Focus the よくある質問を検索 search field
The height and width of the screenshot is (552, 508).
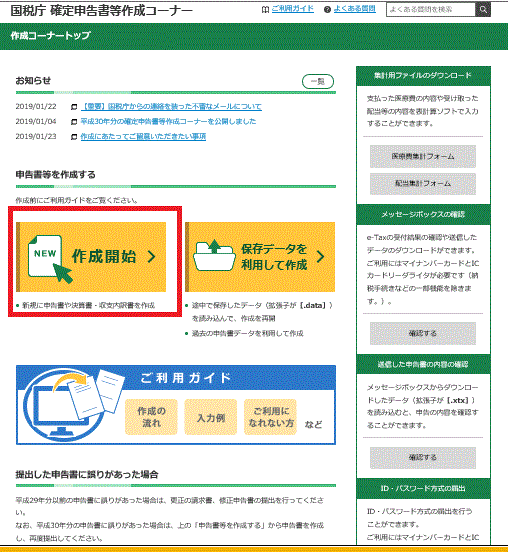(431, 9)
